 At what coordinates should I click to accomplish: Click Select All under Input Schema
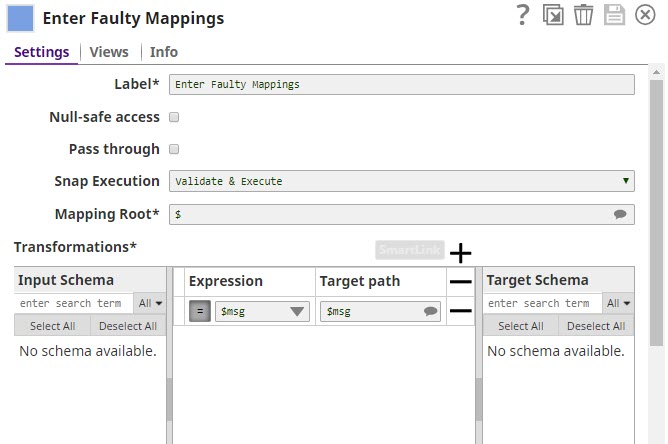point(52,326)
